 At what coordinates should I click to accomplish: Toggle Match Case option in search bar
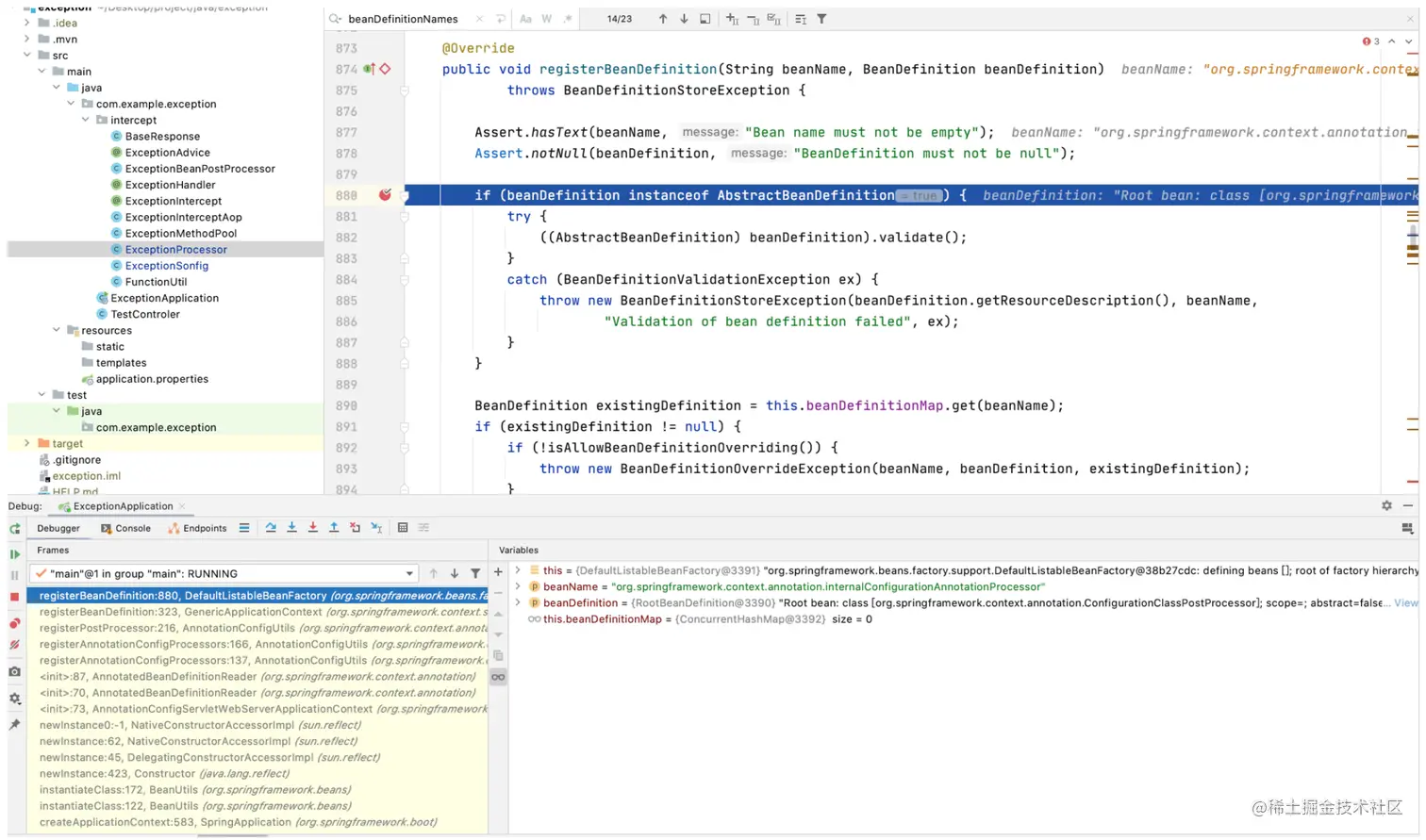click(x=525, y=19)
